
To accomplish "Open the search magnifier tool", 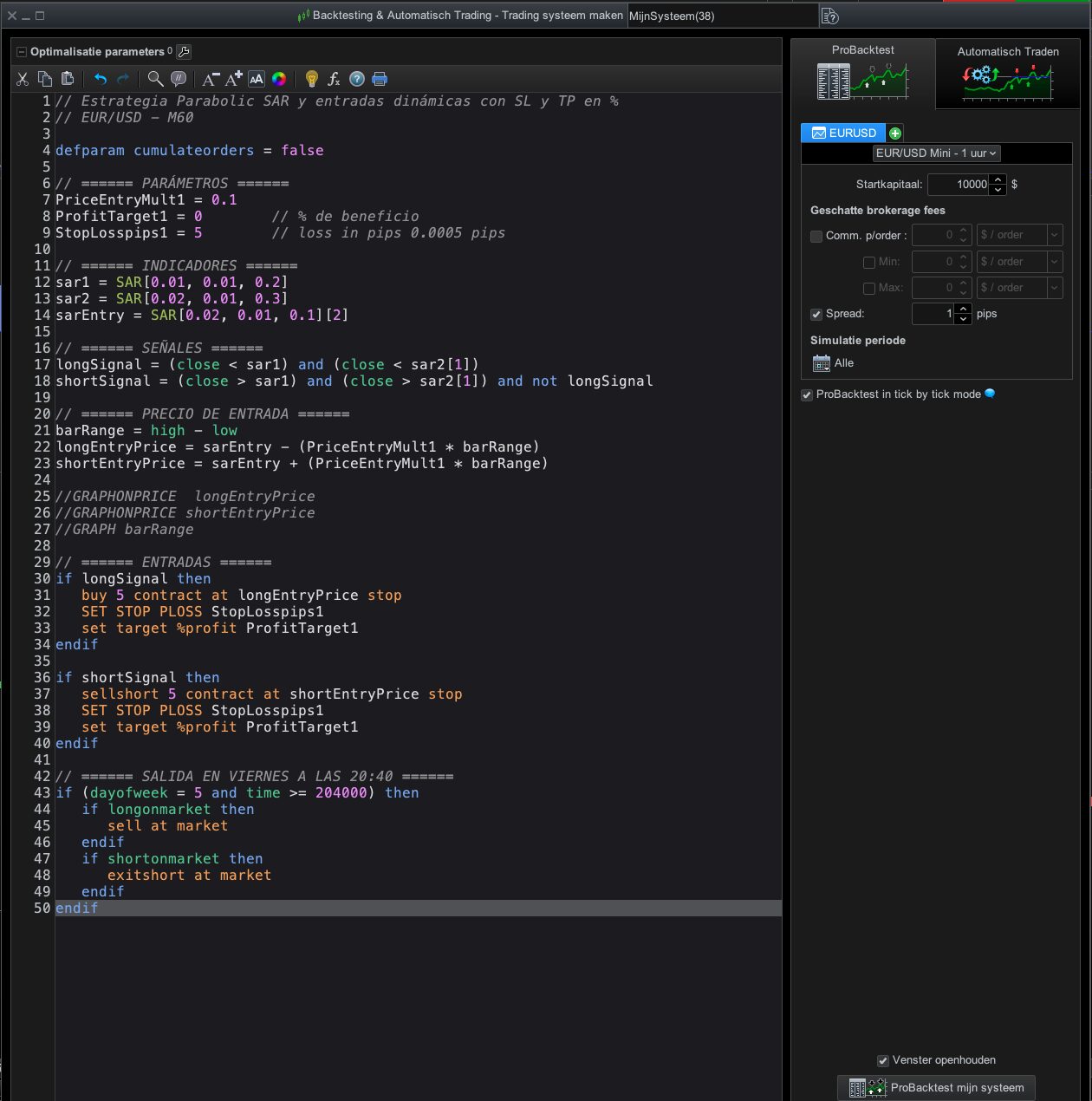I will (155, 79).
